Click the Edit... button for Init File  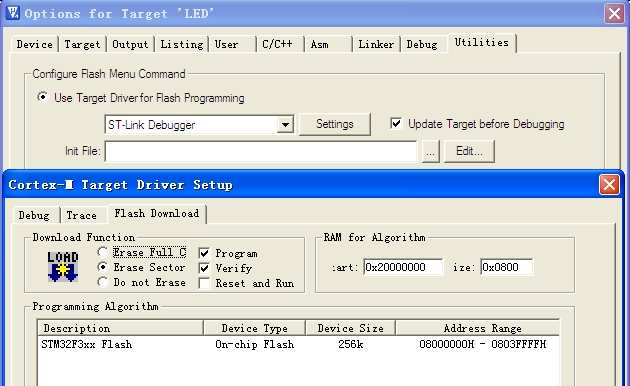[469, 151]
